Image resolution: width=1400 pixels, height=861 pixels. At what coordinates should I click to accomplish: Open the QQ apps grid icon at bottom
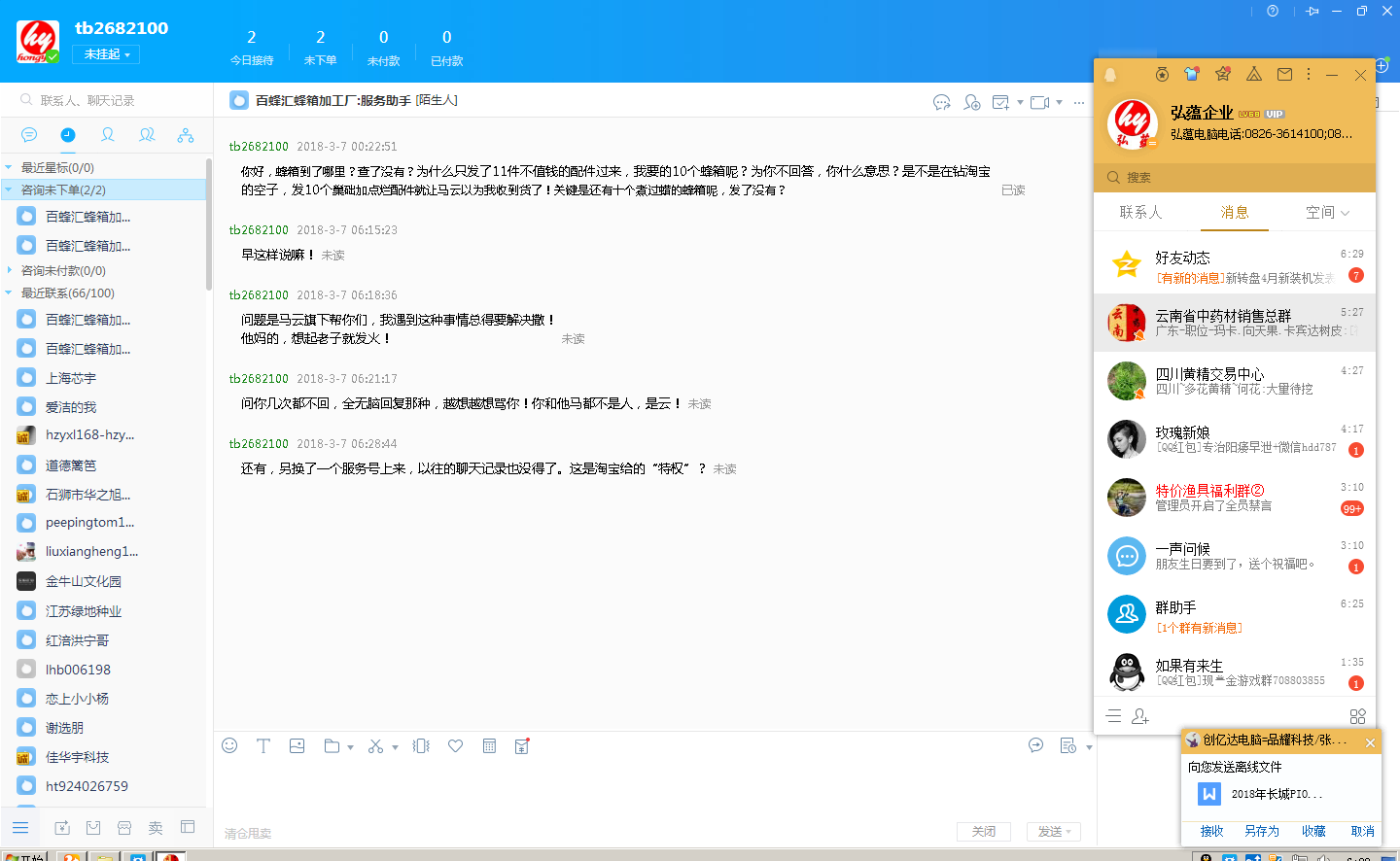[1358, 716]
